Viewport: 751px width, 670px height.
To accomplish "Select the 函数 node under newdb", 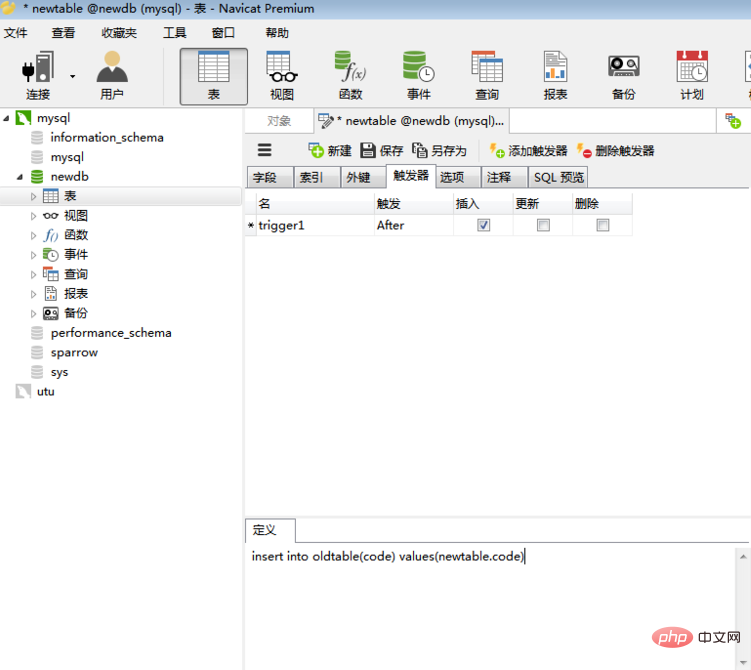I will pos(76,235).
